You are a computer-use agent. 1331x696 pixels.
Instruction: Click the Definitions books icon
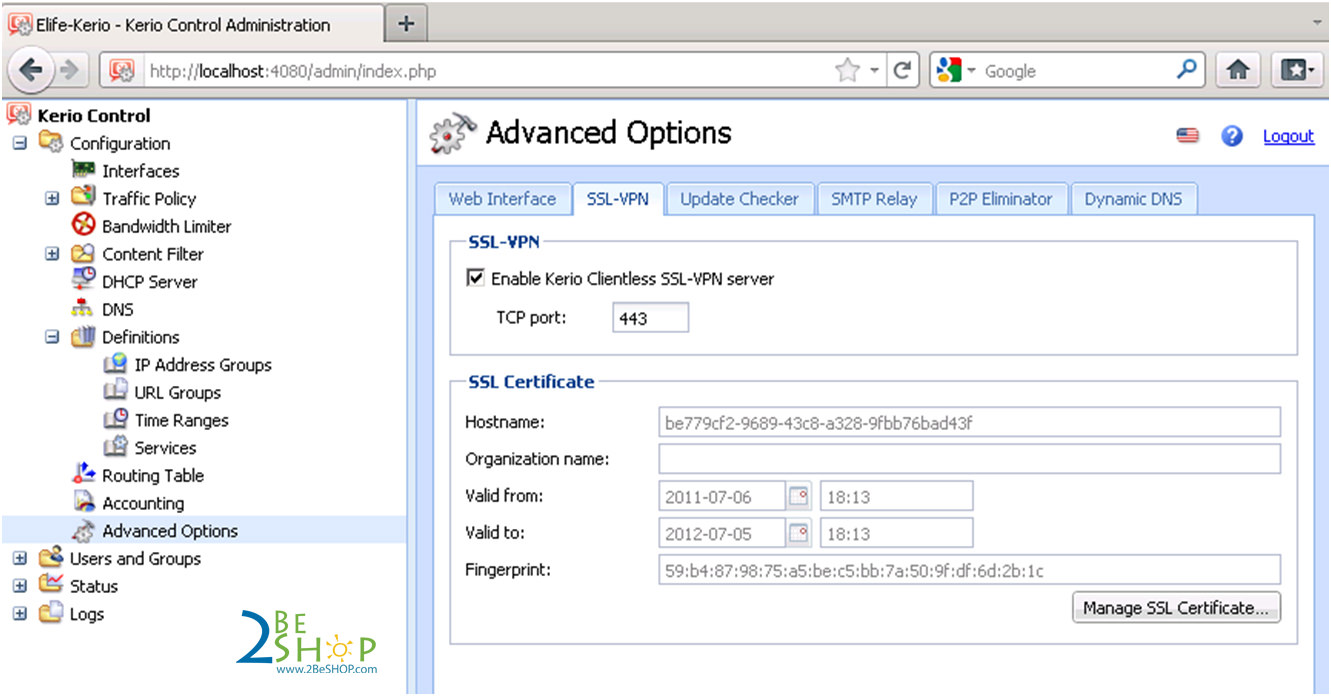coord(84,337)
